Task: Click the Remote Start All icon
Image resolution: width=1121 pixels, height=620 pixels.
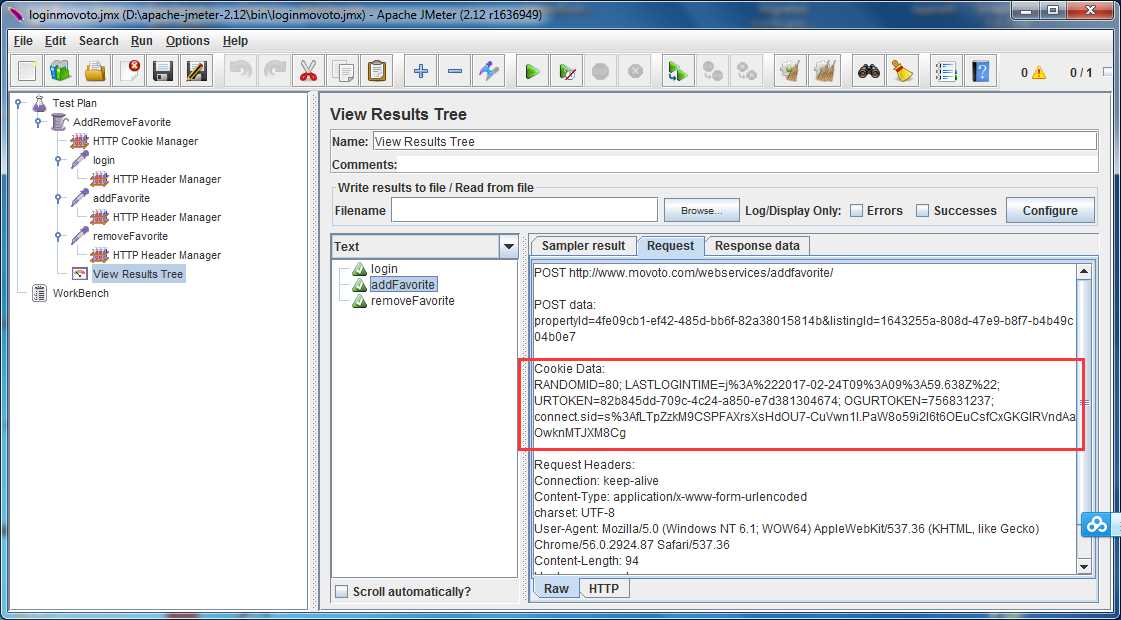Action: click(678, 72)
